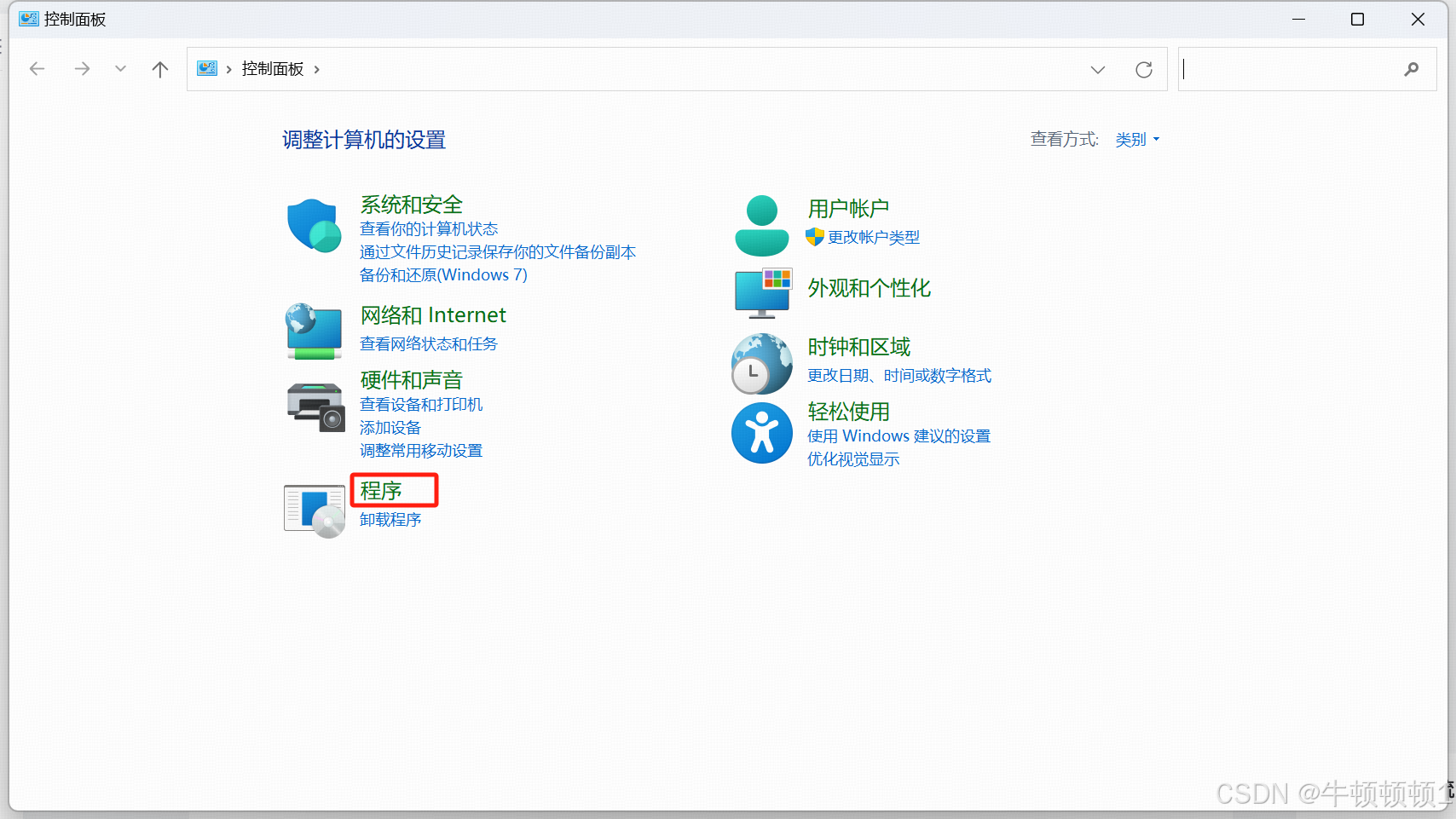1456x819 pixels.
Task: Click the 添加设备 link
Action: [x=390, y=428]
